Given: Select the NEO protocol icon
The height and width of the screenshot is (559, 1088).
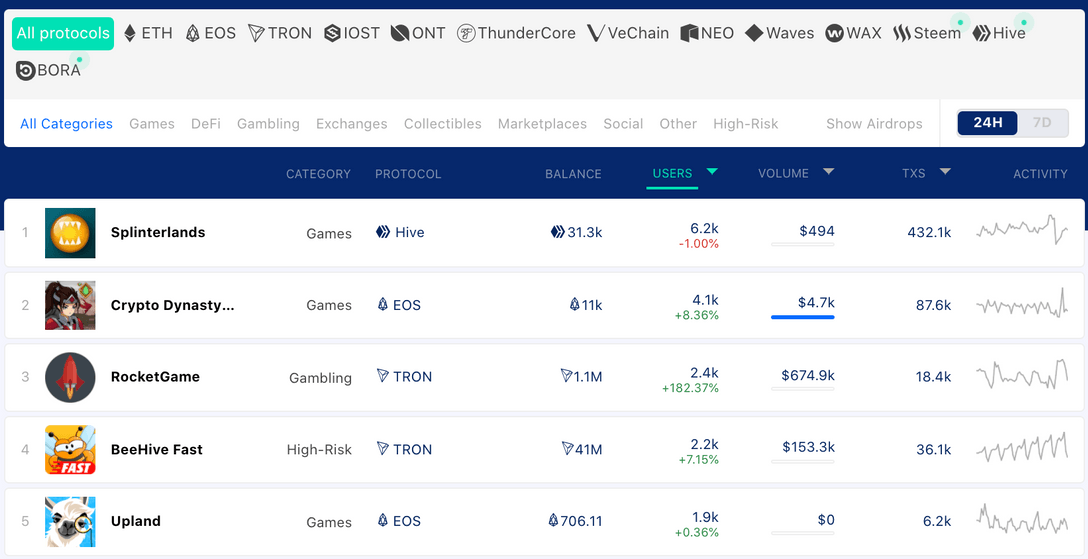Looking at the screenshot, I should pyautogui.click(x=689, y=33).
